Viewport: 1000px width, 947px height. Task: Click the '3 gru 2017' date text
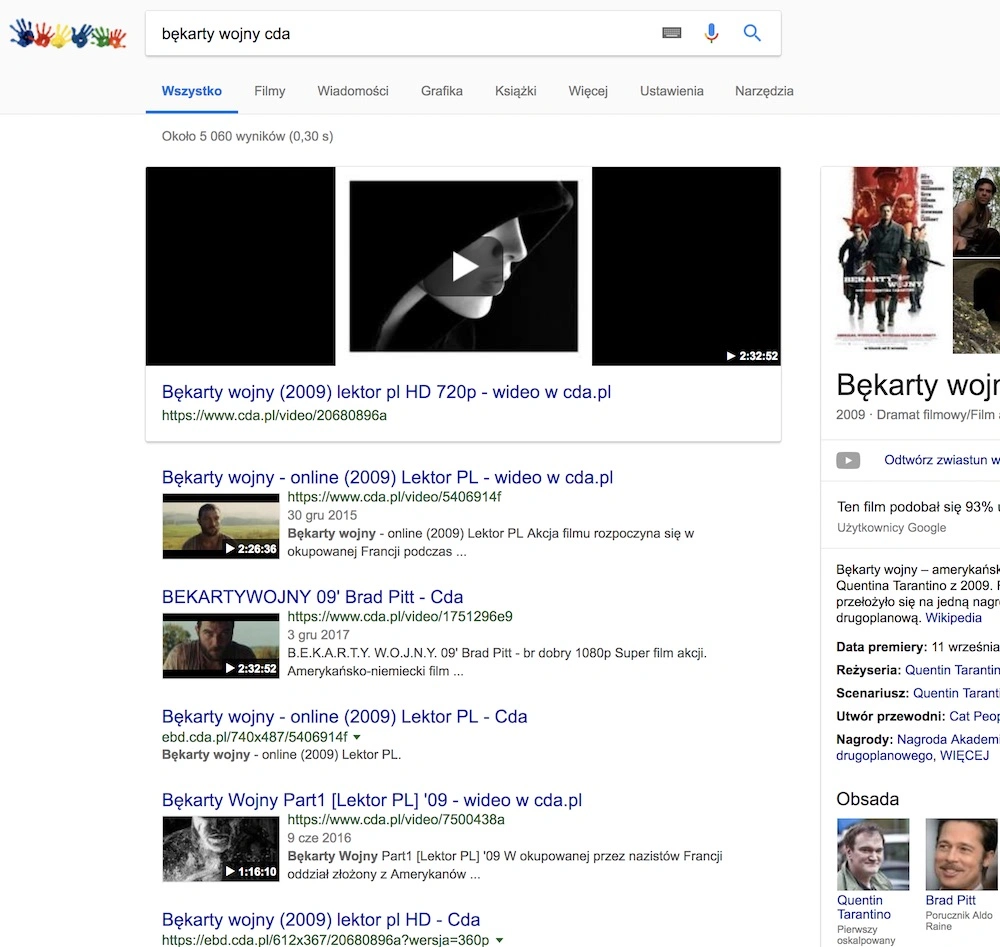click(318, 635)
